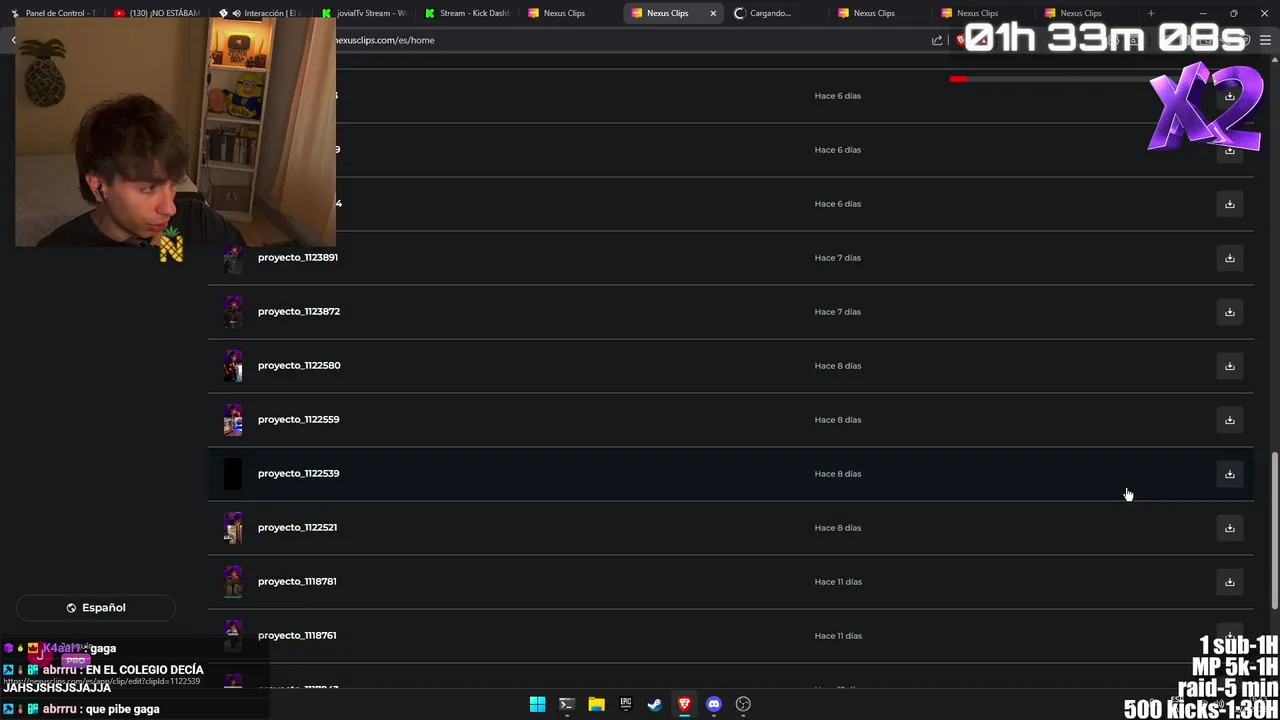The image size is (1280, 720).
Task: Switch to the jovialTv Stream tab
Action: [x=364, y=13]
